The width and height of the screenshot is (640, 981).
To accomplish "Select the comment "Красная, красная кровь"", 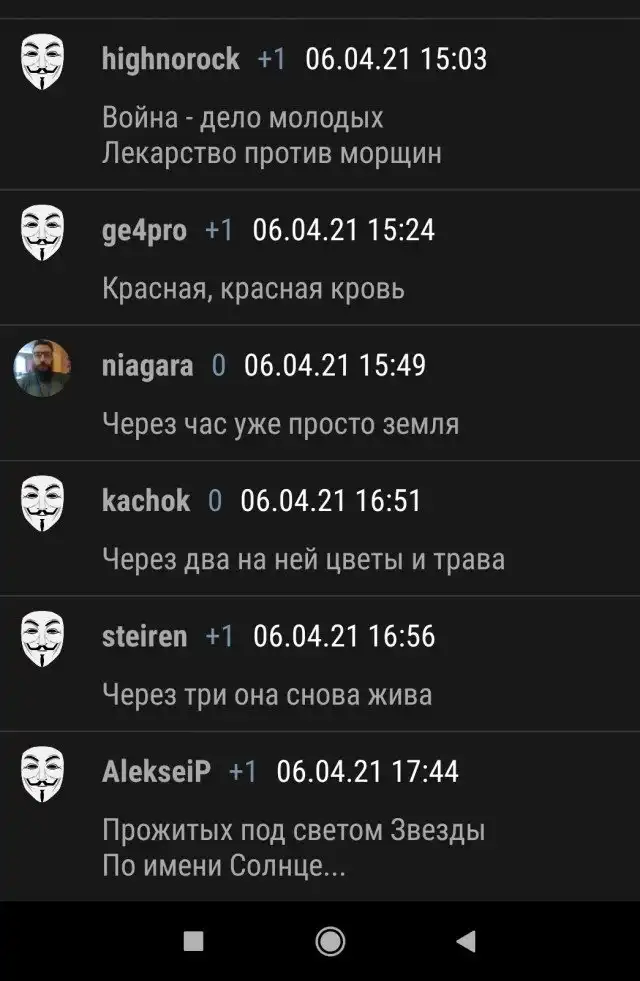I will coord(253,288).
